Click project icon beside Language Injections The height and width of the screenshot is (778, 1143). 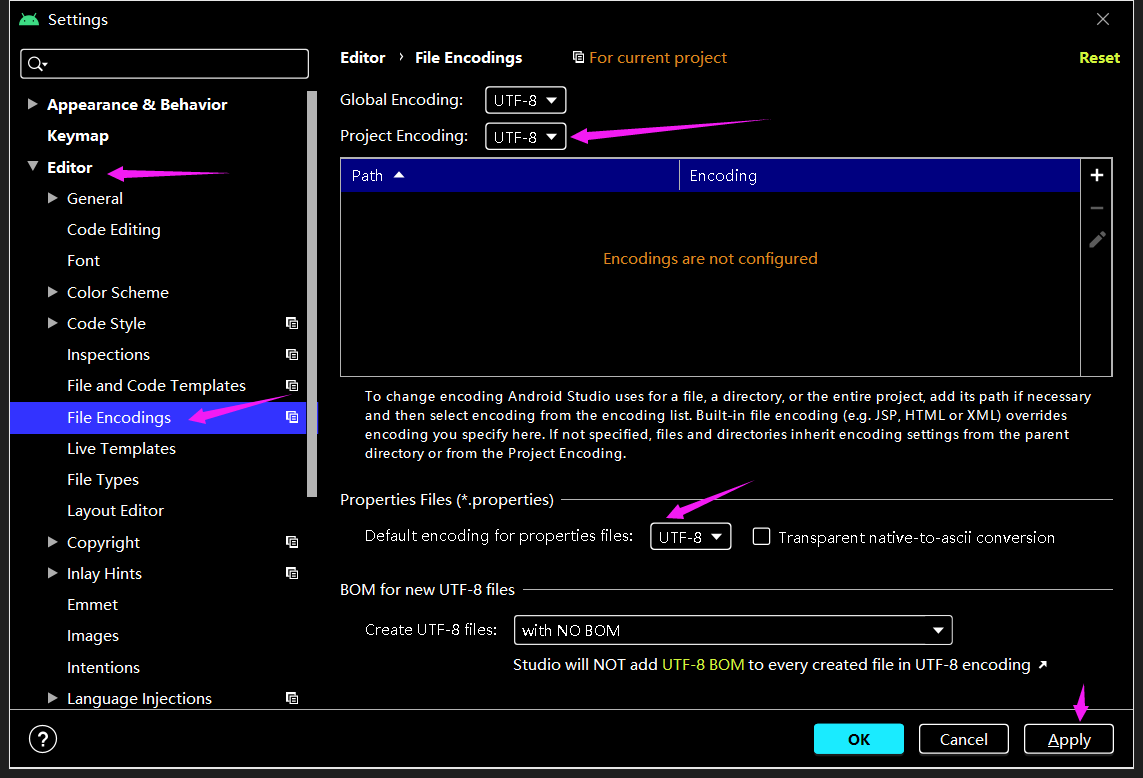click(x=292, y=699)
